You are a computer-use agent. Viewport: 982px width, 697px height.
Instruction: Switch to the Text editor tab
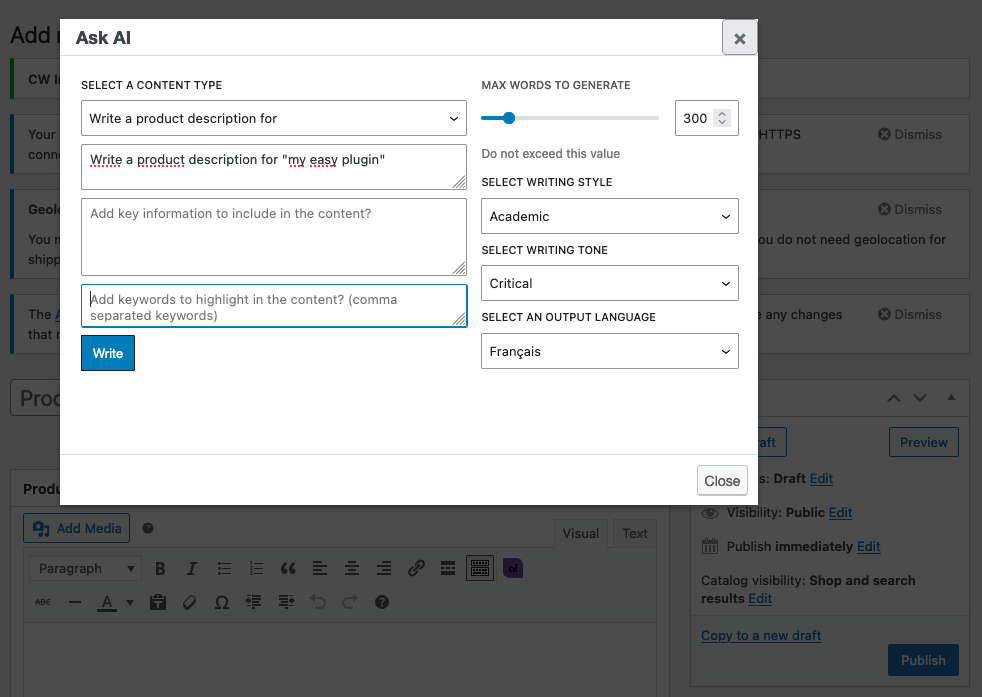tap(635, 534)
